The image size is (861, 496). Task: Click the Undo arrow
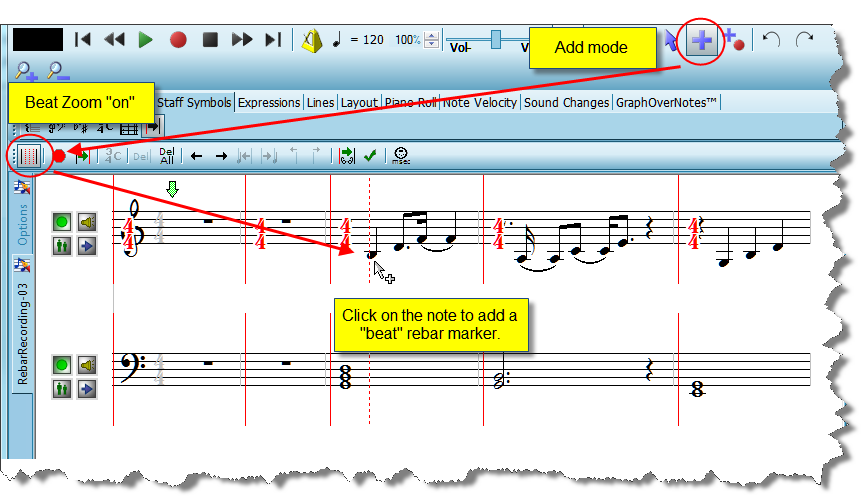click(770, 40)
